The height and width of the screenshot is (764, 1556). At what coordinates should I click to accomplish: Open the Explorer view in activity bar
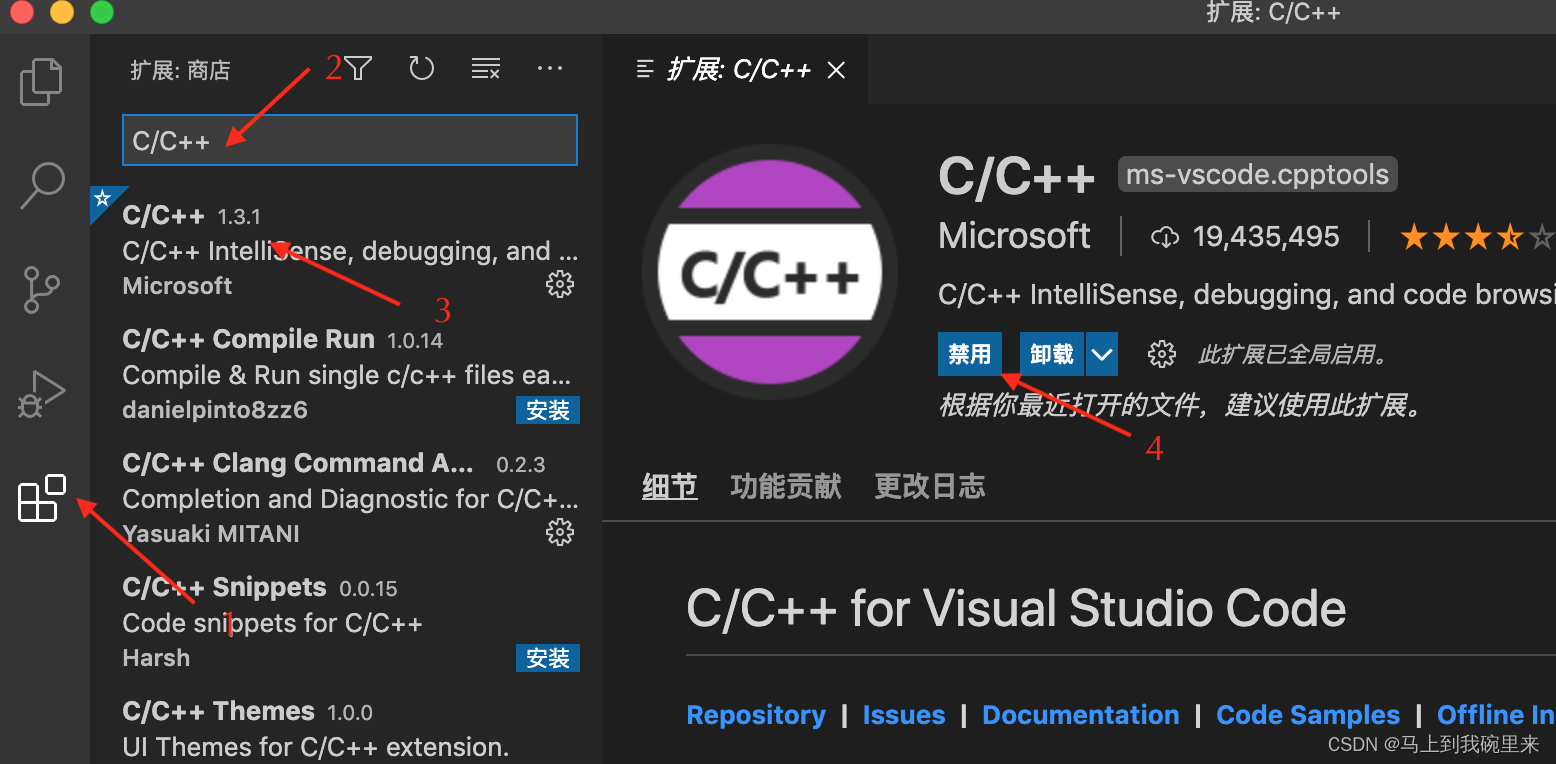42,81
